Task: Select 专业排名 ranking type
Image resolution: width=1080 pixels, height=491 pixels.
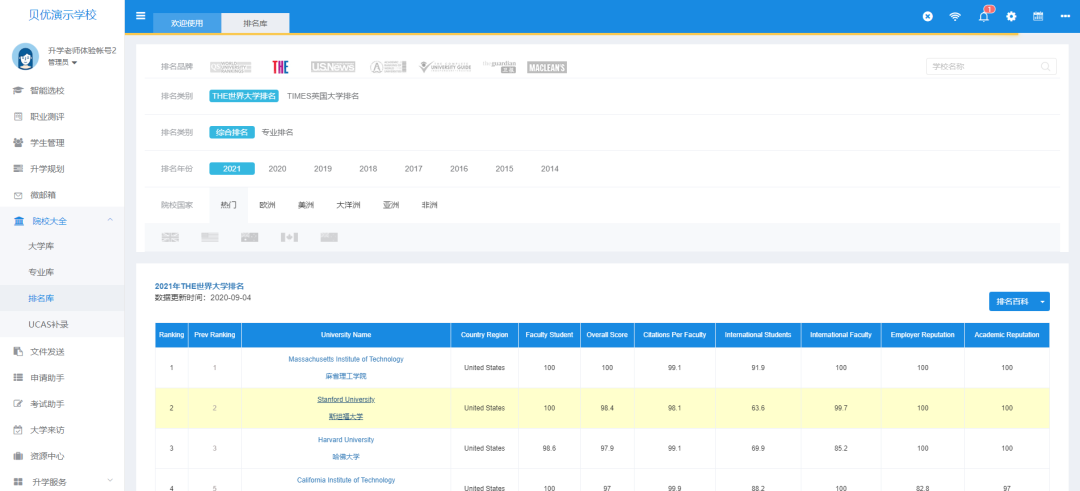Action: click(x=278, y=132)
